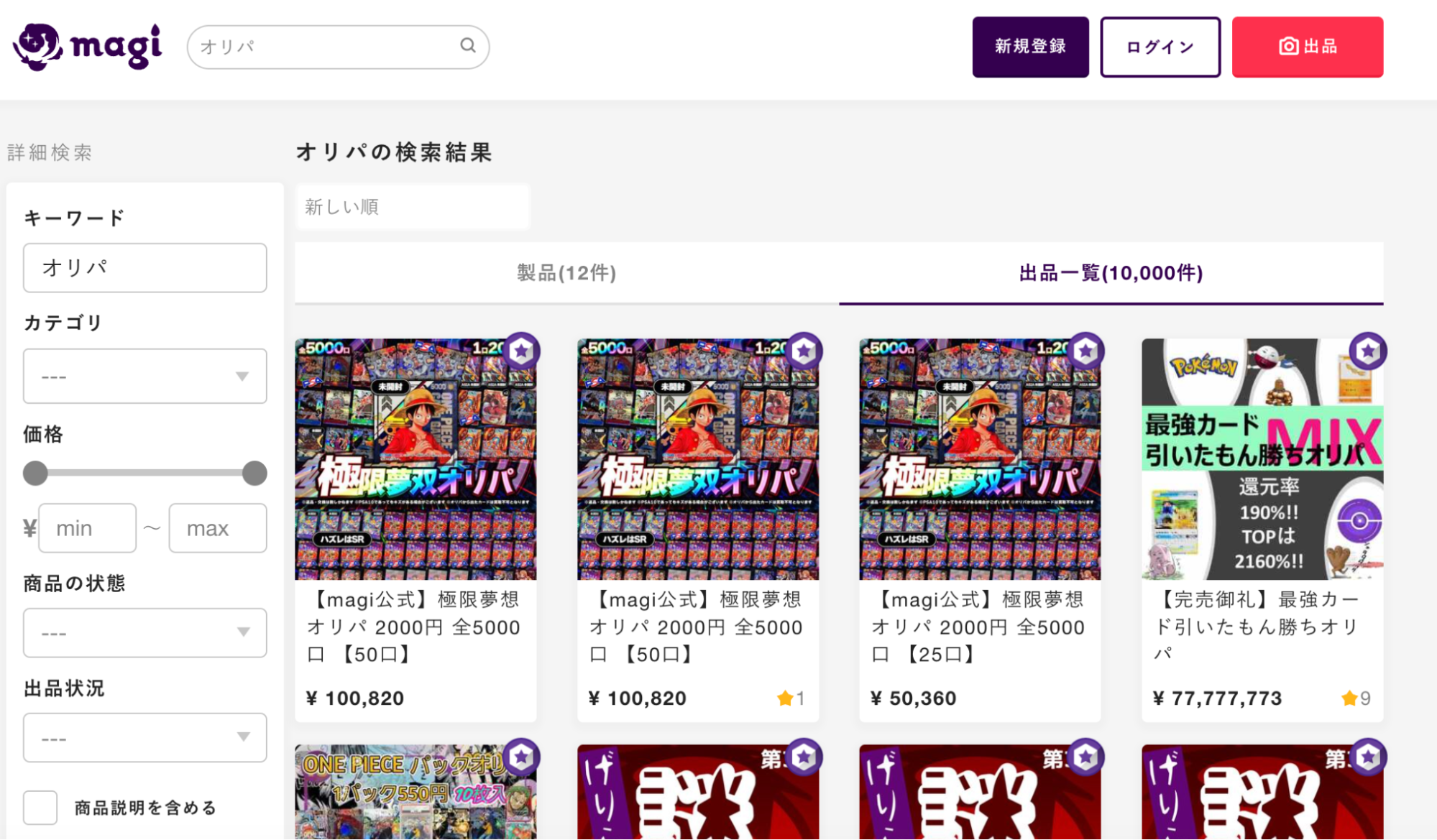
Task: Click the ログイン button
Action: (x=1160, y=47)
